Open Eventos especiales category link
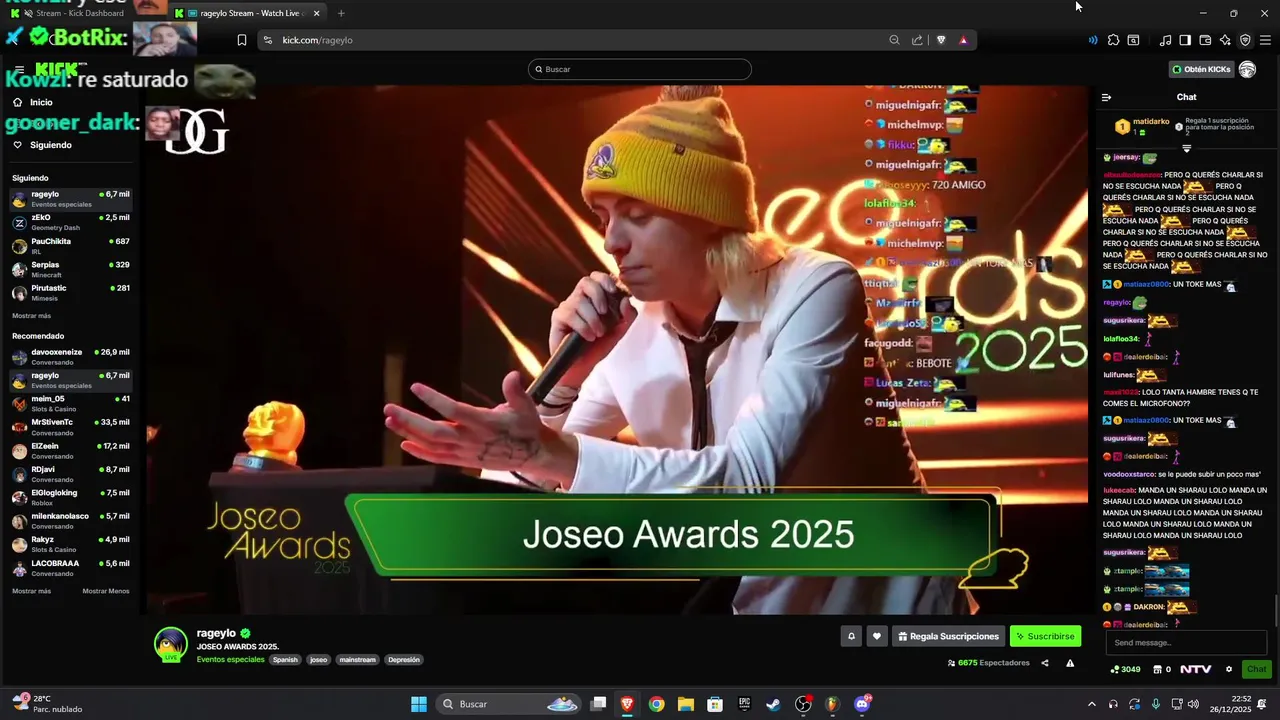The image size is (1280, 720). pyautogui.click(x=230, y=660)
